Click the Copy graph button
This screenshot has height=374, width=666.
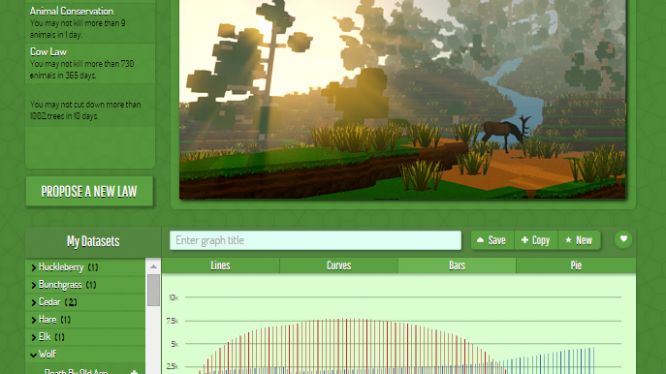coord(536,240)
